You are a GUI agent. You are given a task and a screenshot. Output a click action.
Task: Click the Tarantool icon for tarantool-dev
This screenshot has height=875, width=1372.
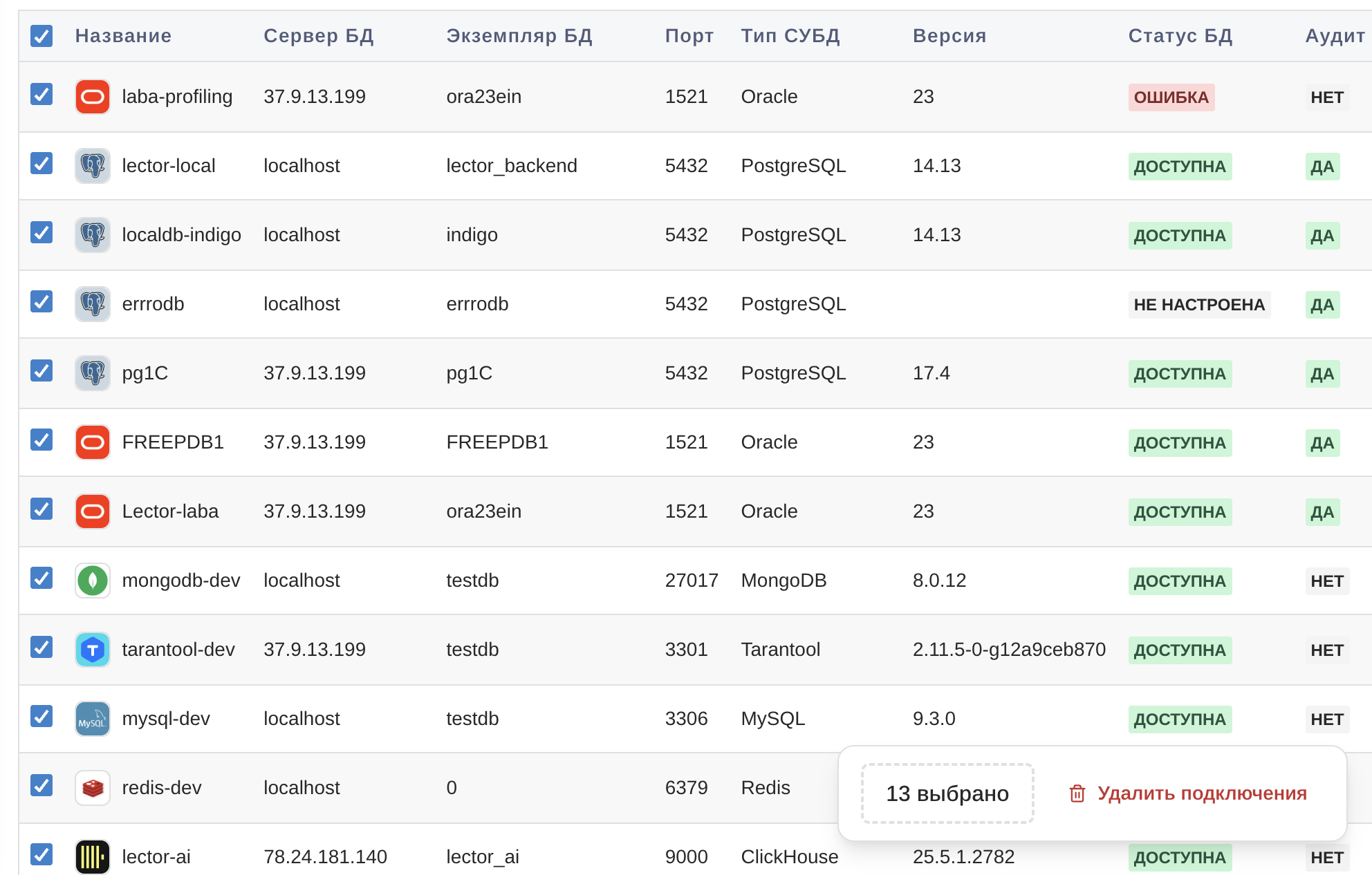pos(92,650)
